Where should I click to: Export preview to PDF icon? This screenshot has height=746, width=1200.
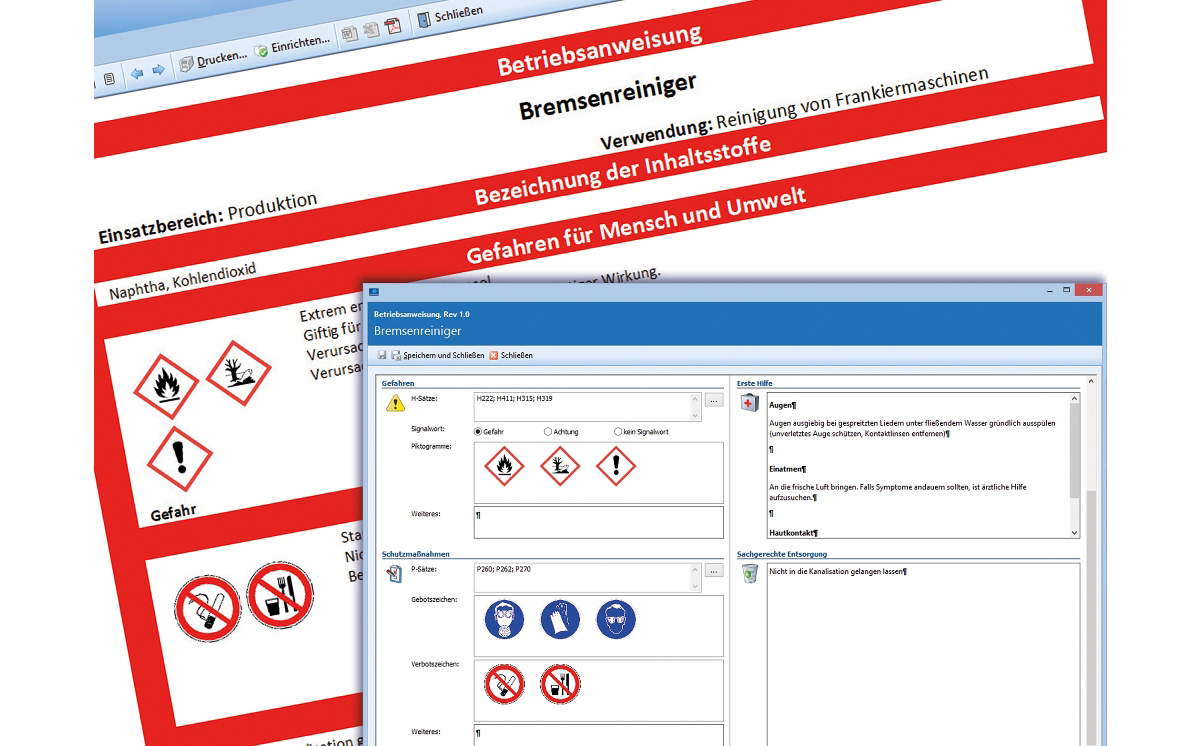pos(394,25)
